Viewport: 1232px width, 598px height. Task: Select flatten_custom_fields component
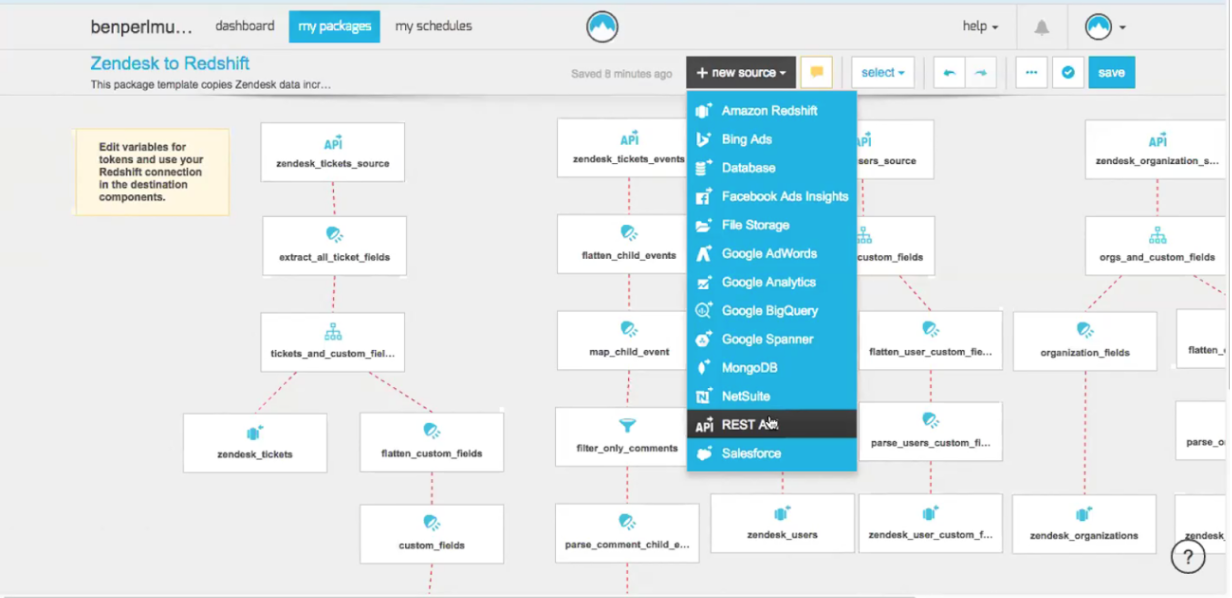point(432,442)
